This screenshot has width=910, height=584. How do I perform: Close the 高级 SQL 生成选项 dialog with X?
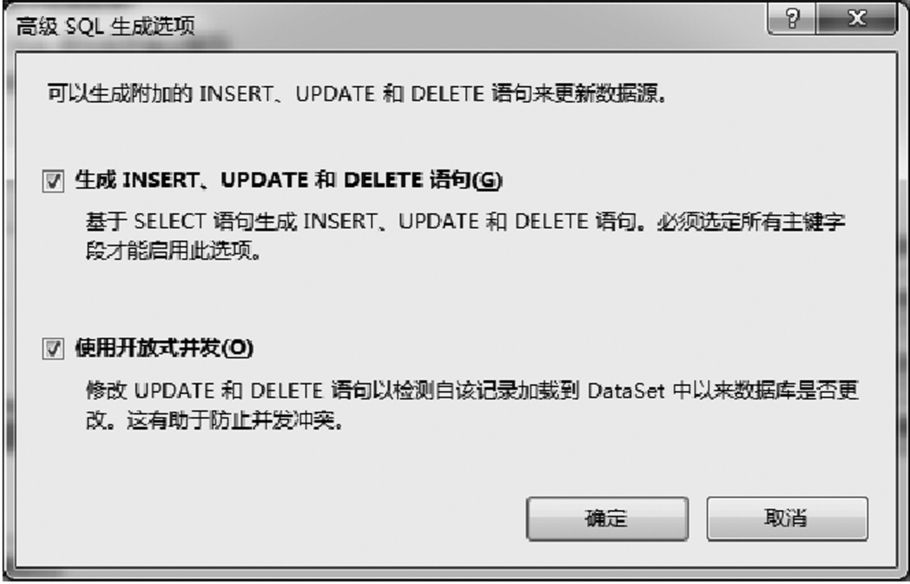coord(857,19)
